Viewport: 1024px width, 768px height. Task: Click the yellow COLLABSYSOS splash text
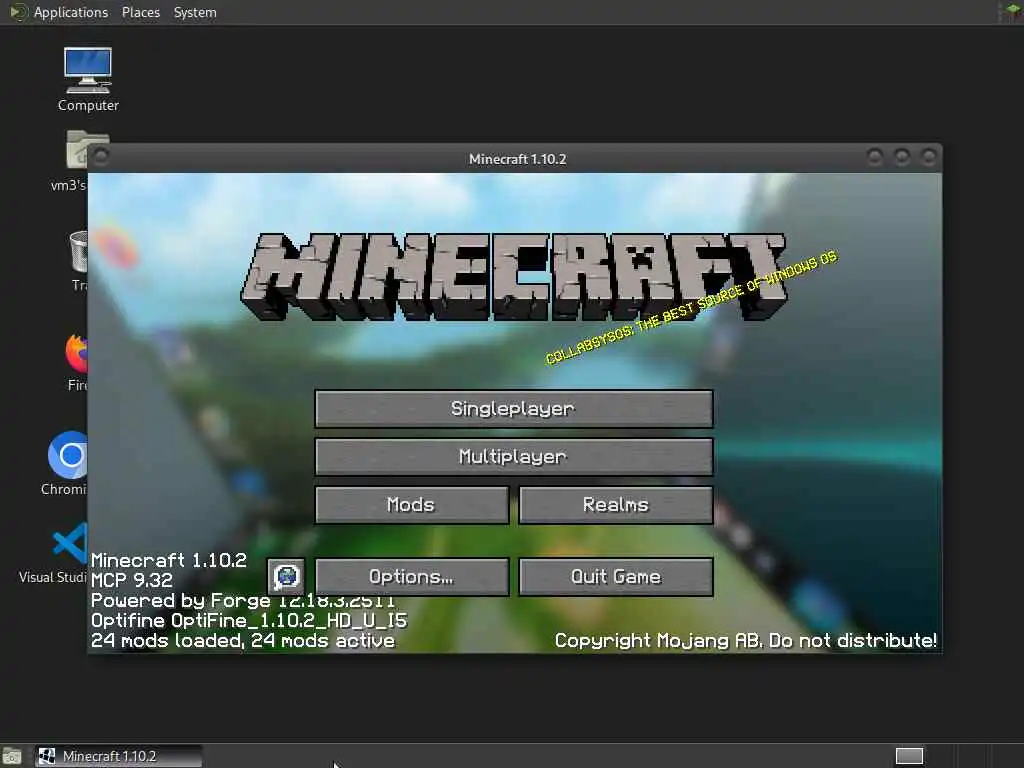click(x=692, y=308)
